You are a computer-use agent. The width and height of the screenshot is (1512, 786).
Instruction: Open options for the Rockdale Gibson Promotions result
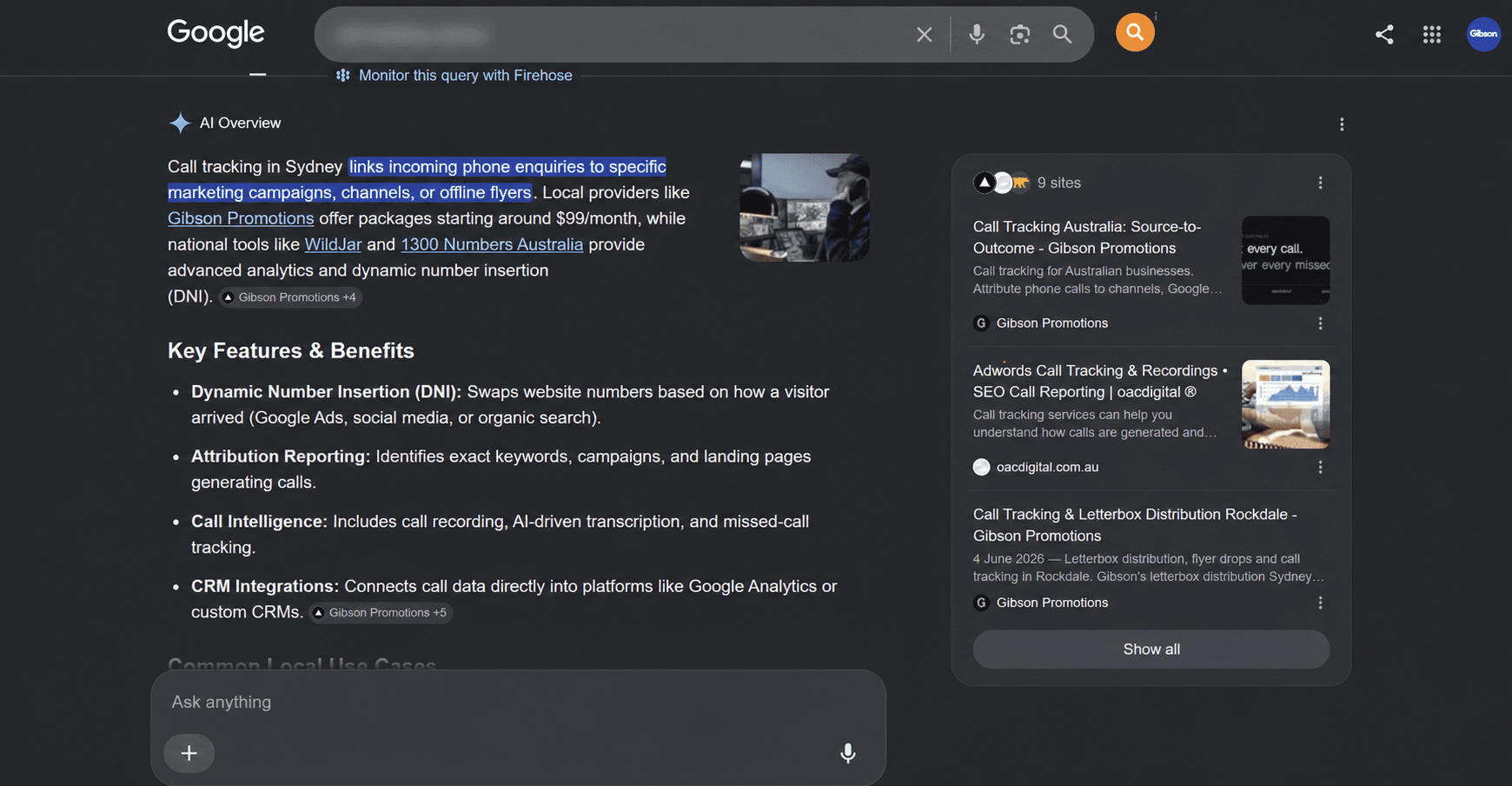point(1320,603)
